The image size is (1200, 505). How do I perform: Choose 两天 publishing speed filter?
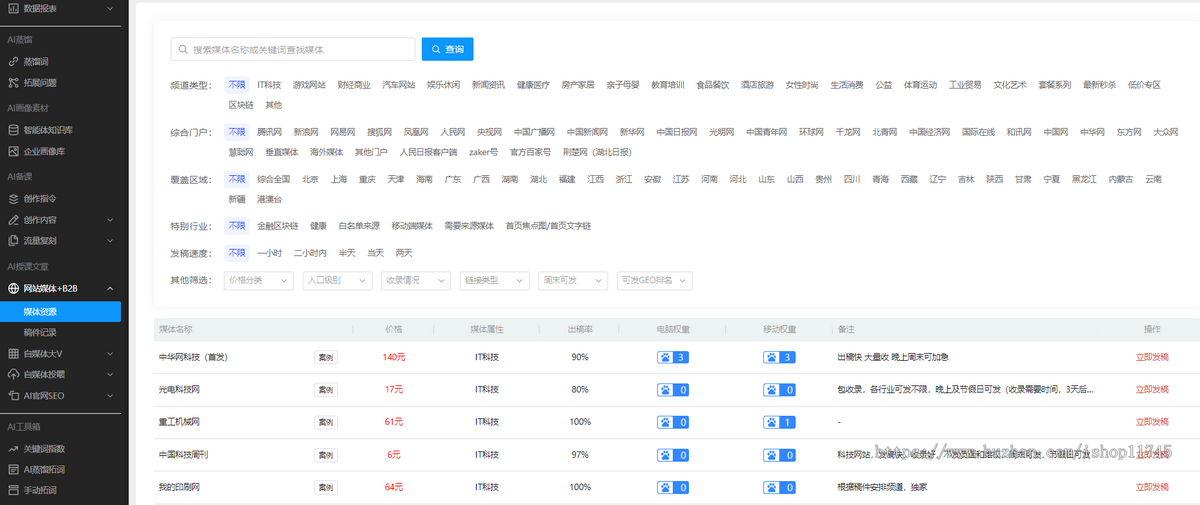[x=404, y=253]
